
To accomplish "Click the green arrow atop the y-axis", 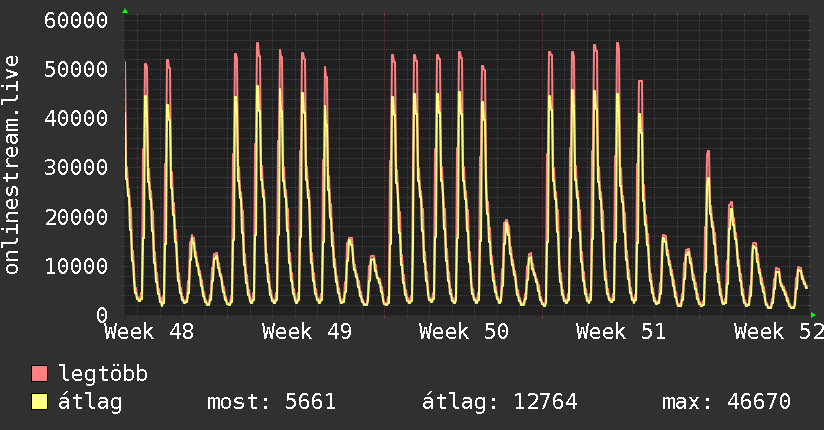I will point(125,11).
